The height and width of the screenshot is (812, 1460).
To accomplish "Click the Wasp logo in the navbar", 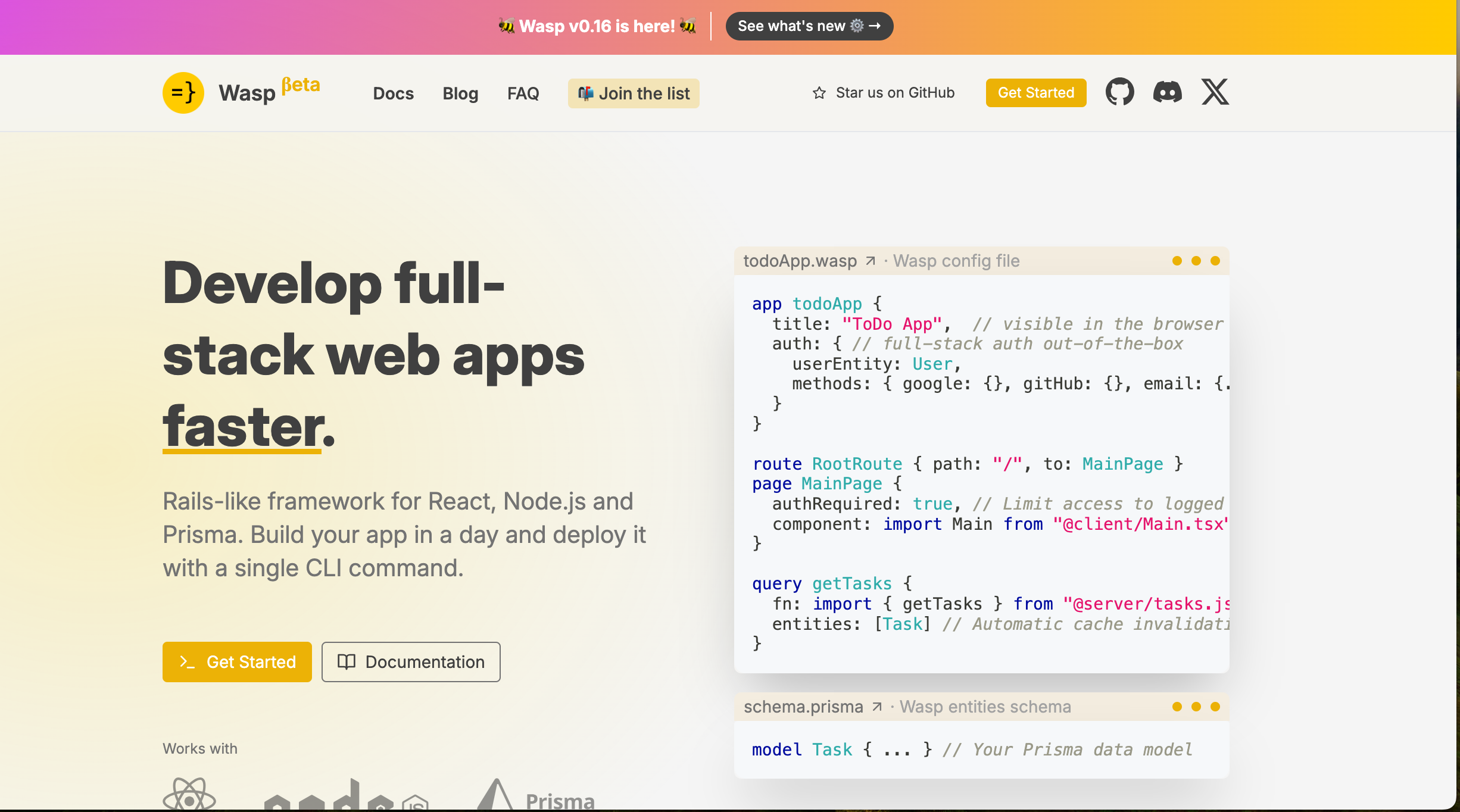I will [x=183, y=93].
